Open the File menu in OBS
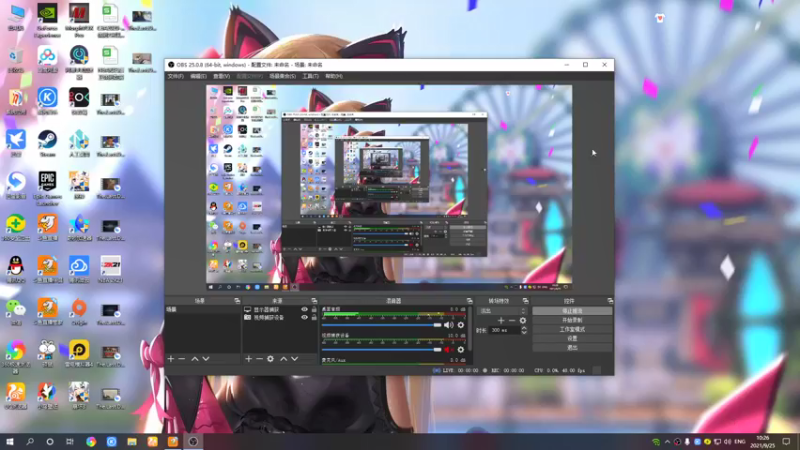Viewport: 800px width, 450px height. click(x=176, y=76)
